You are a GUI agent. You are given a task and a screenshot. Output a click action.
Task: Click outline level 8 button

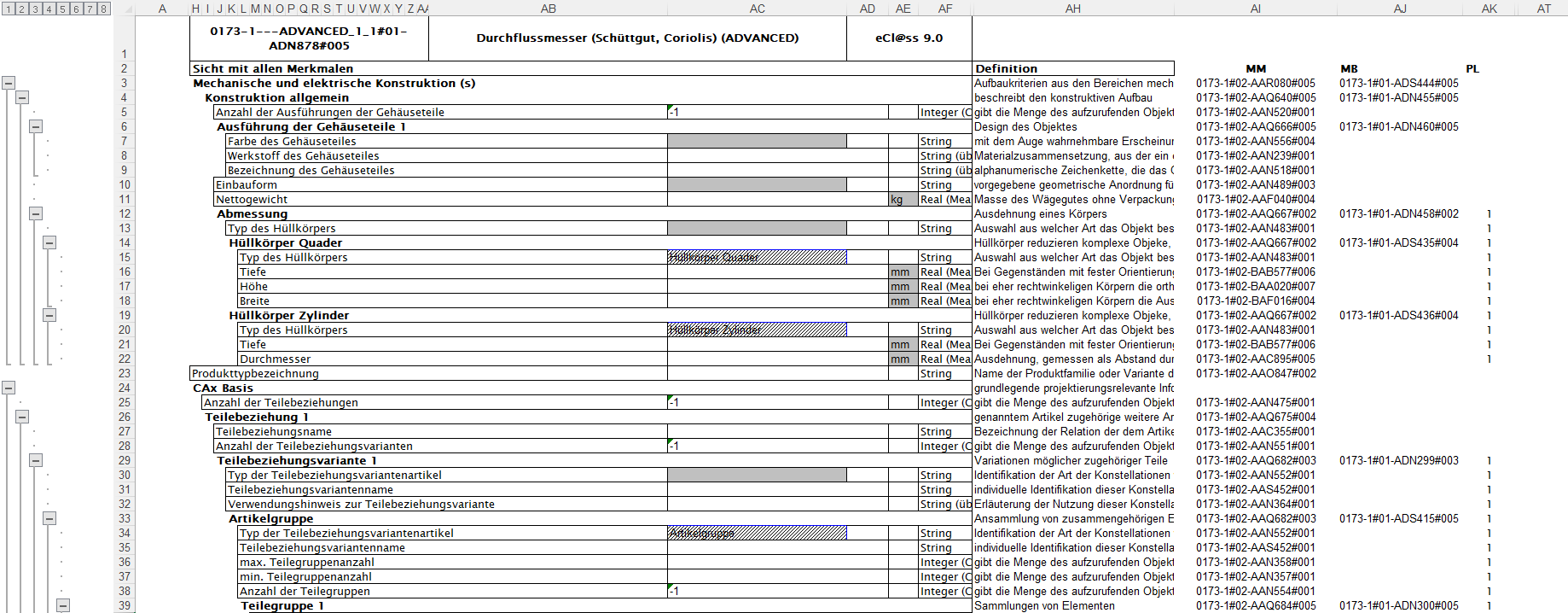[104, 9]
